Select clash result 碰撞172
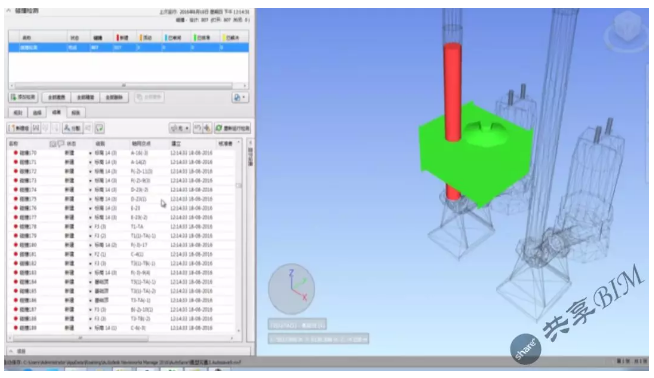The height and width of the screenshot is (378, 654). coord(28,171)
